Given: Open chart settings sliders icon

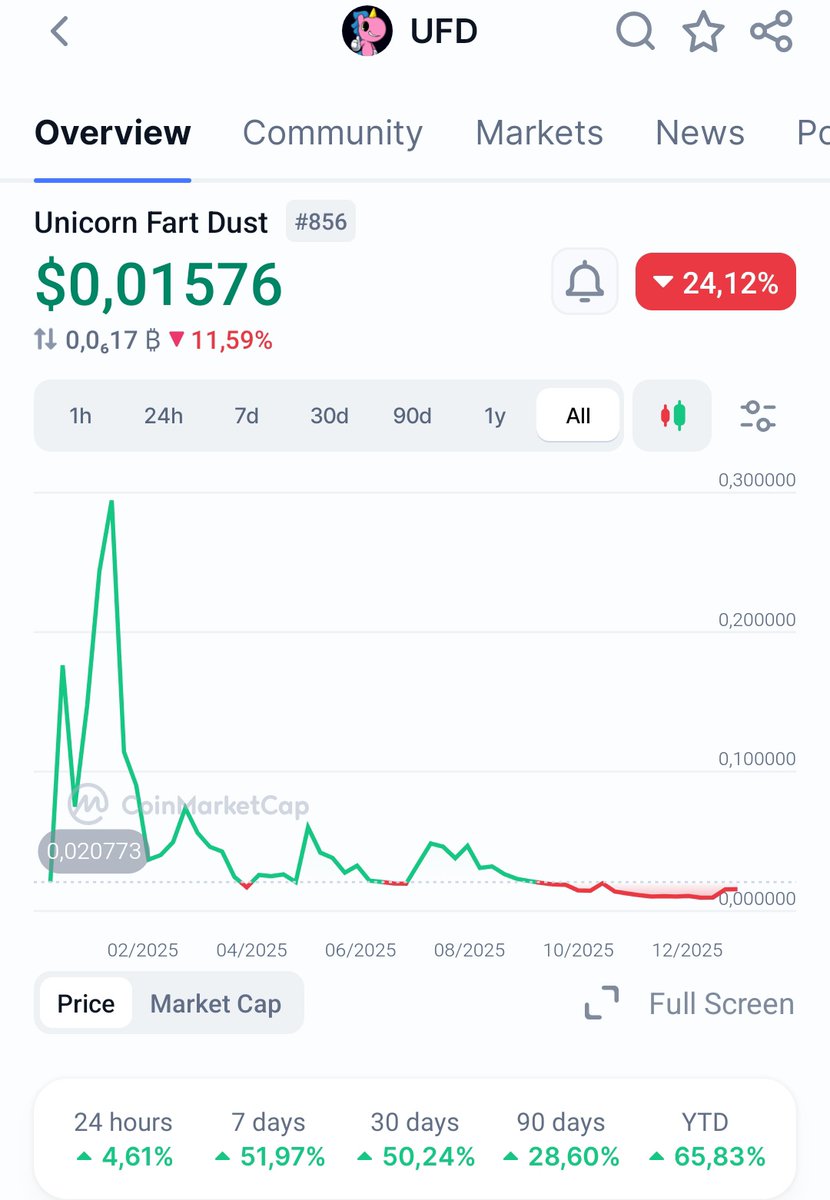Looking at the screenshot, I should 758,415.
